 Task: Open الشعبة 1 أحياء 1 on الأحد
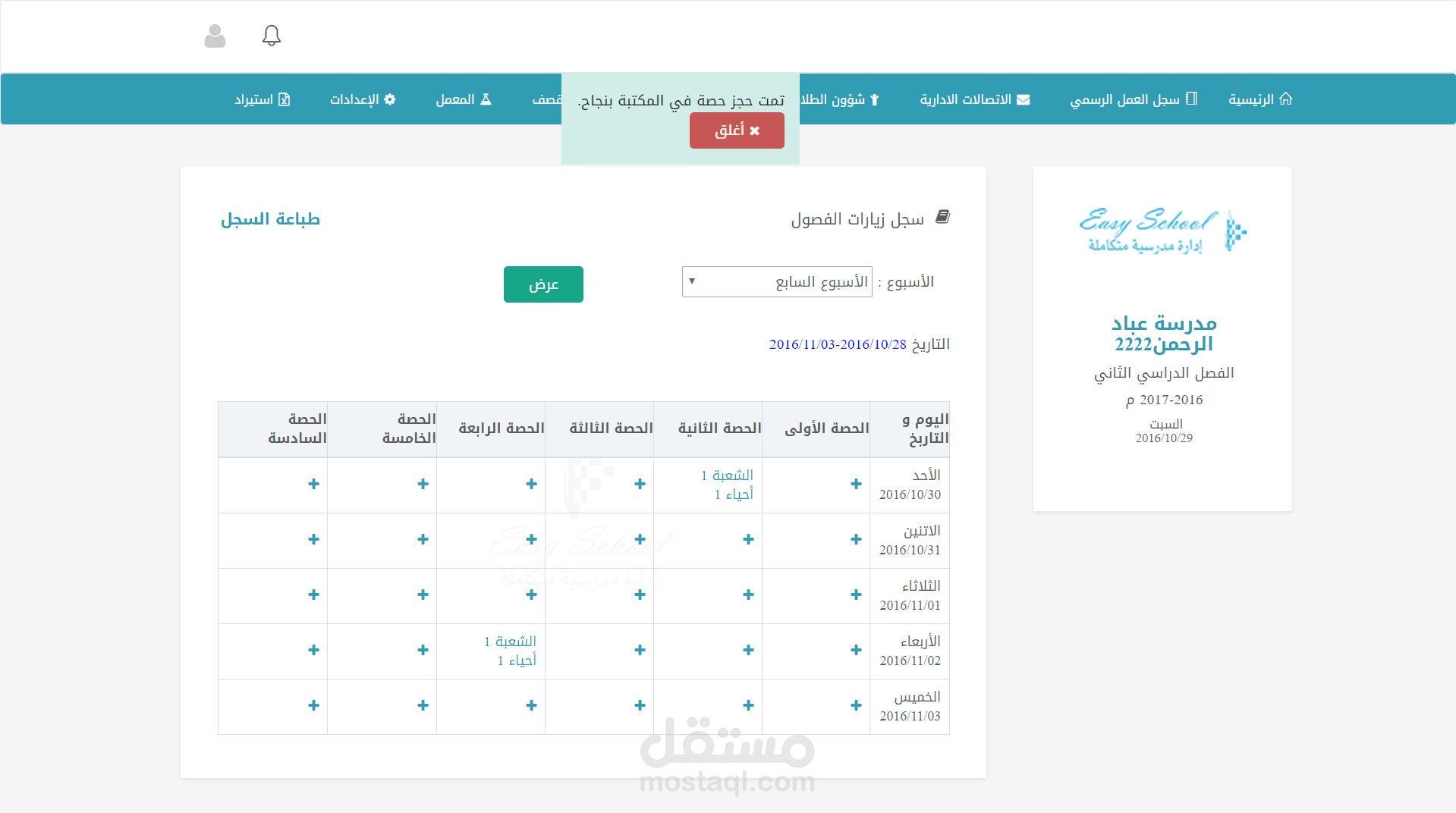727,485
